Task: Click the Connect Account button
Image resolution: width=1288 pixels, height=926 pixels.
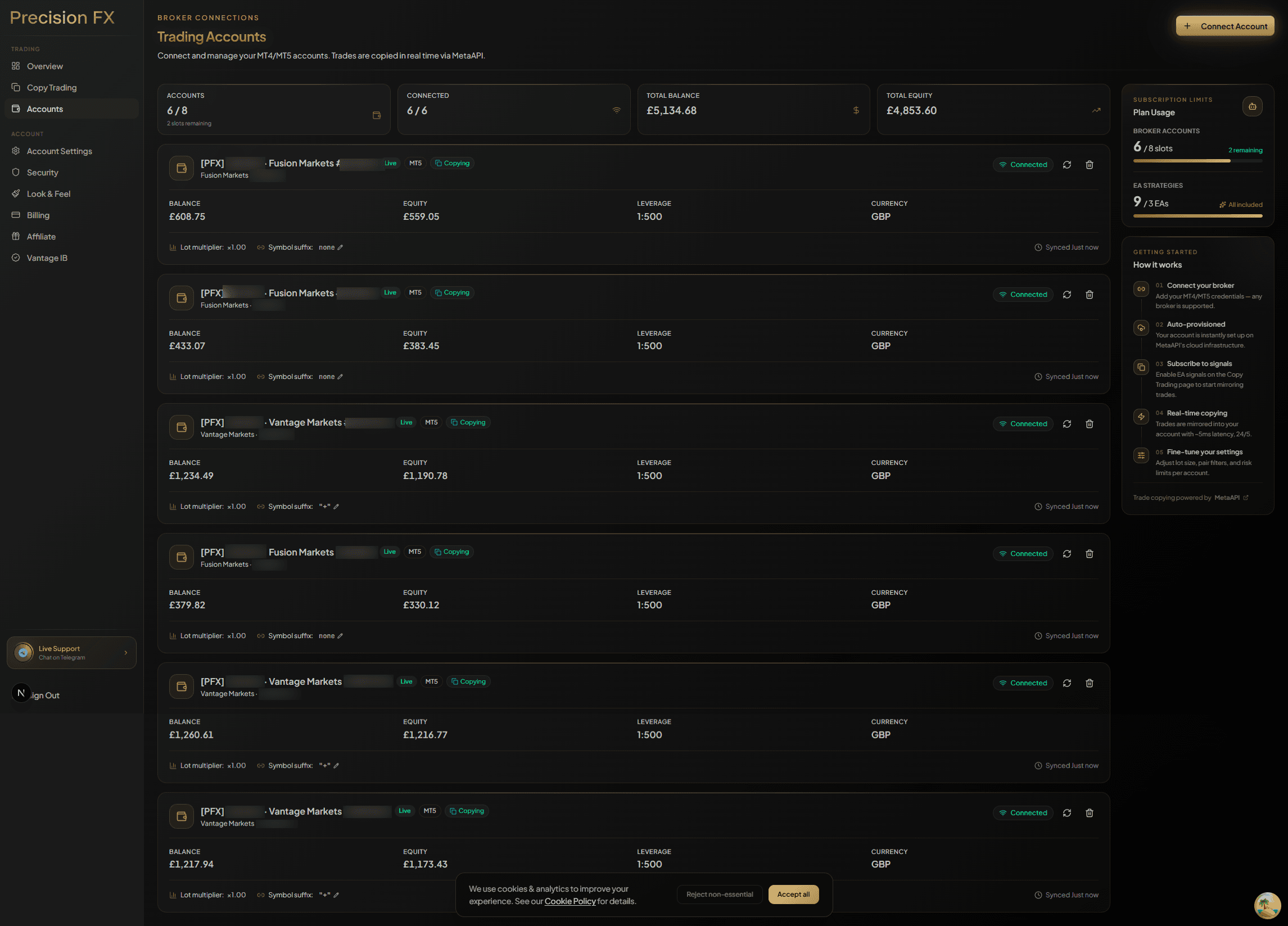Action: pos(1225,26)
